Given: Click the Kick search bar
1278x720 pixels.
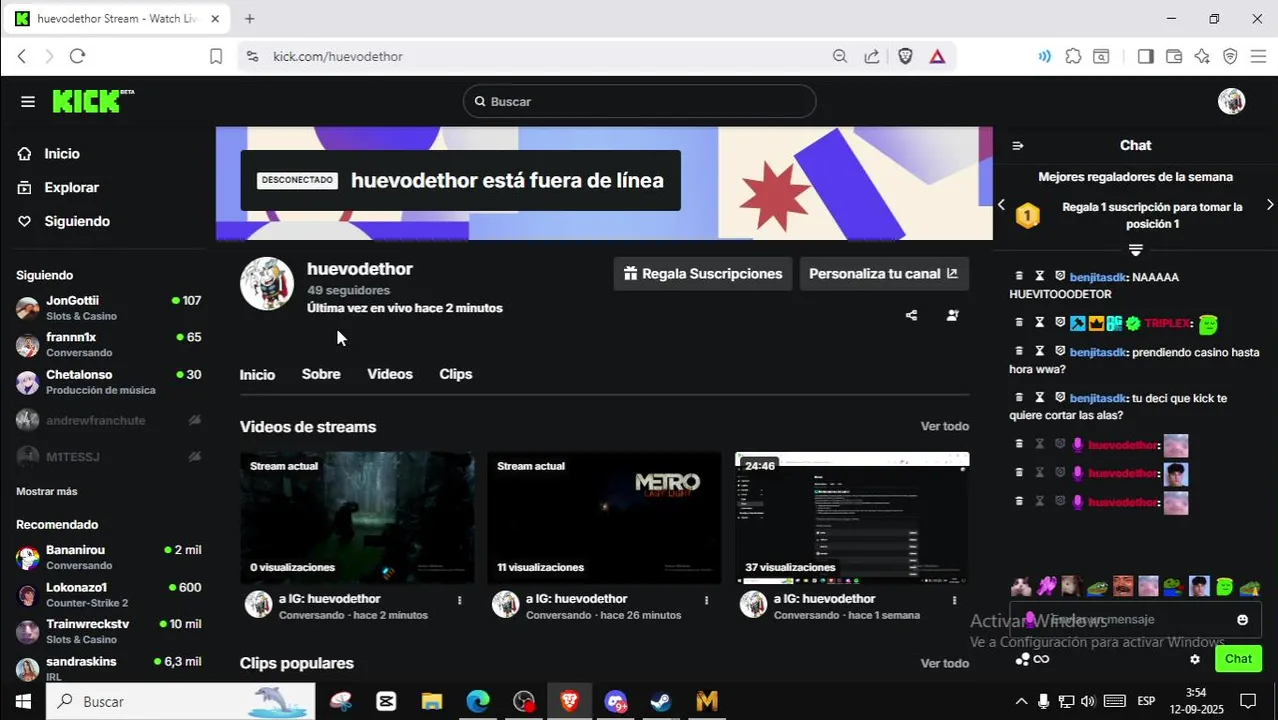Looking at the screenshot, I should click(639, 101).
